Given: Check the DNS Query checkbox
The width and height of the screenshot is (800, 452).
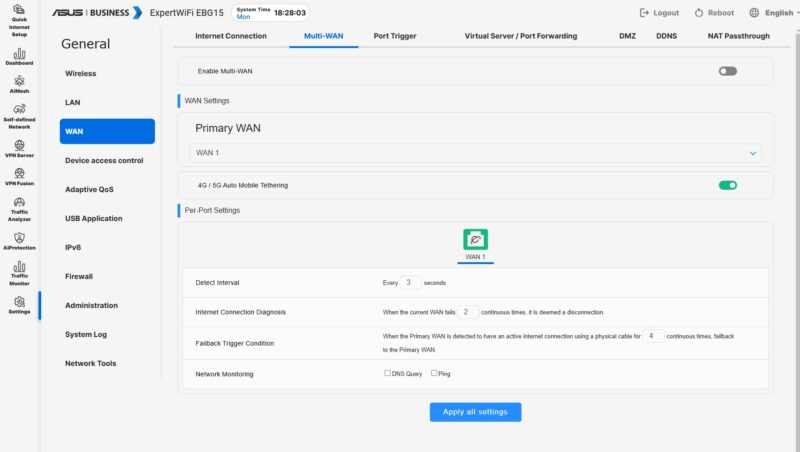Looking at the screenshot, I should click(388, 373).
